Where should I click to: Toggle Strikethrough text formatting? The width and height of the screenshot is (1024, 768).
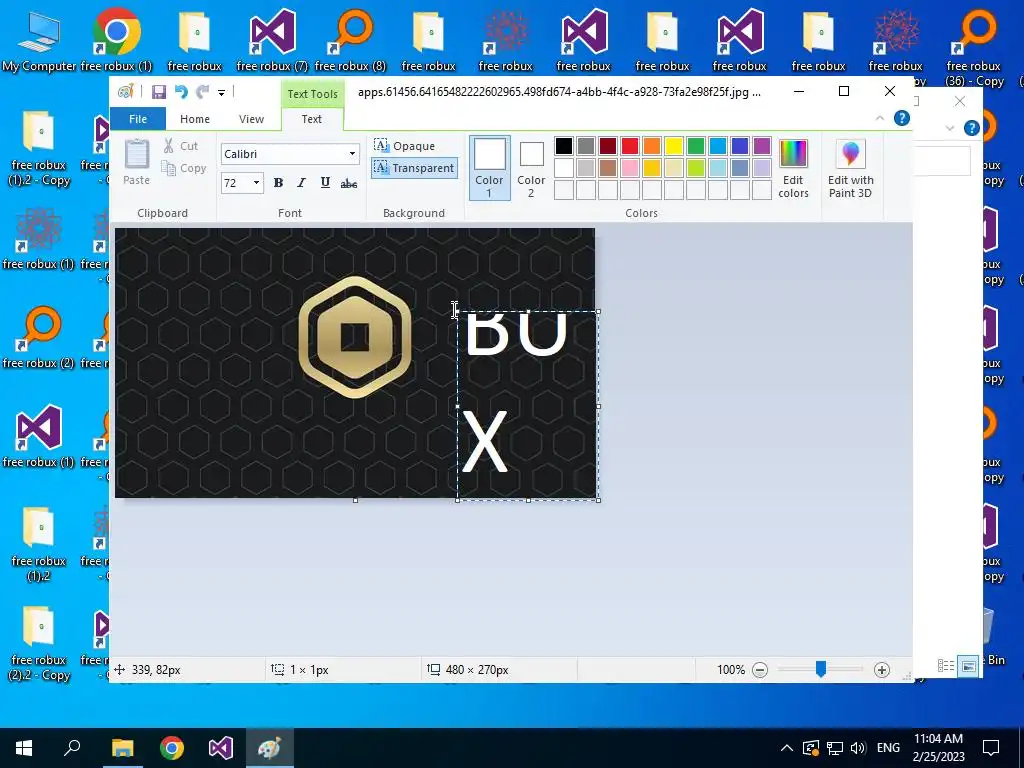349,184
